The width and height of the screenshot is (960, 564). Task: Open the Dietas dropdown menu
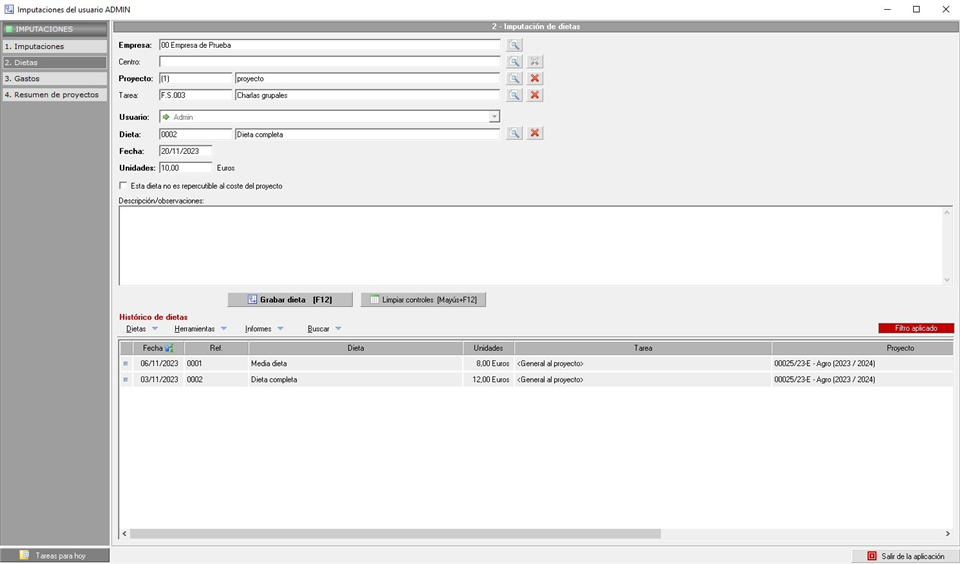coord(141,329)
